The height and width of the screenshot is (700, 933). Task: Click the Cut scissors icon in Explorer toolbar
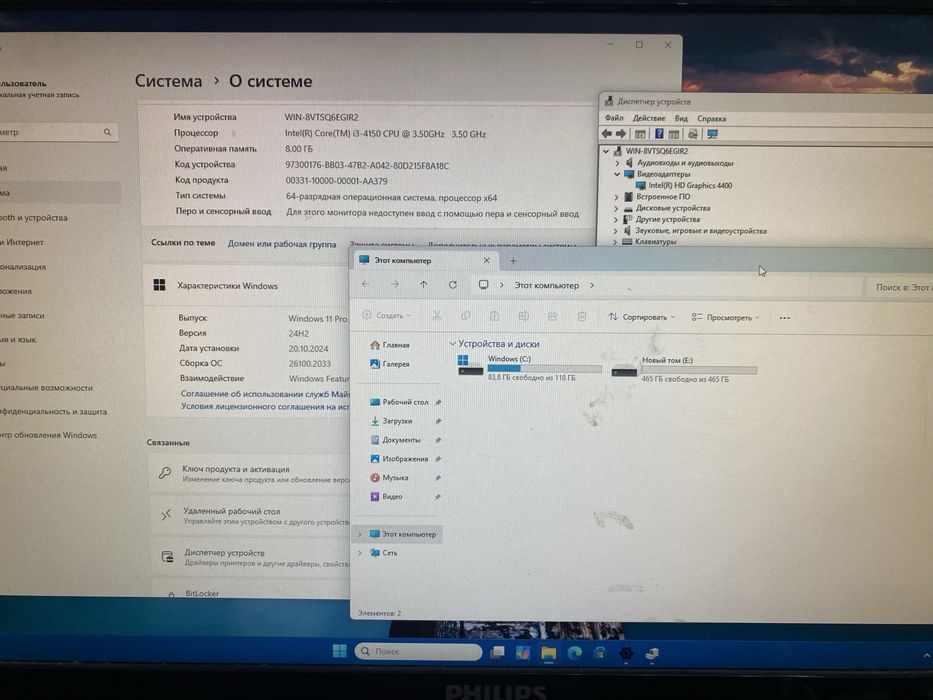point(437,315)
